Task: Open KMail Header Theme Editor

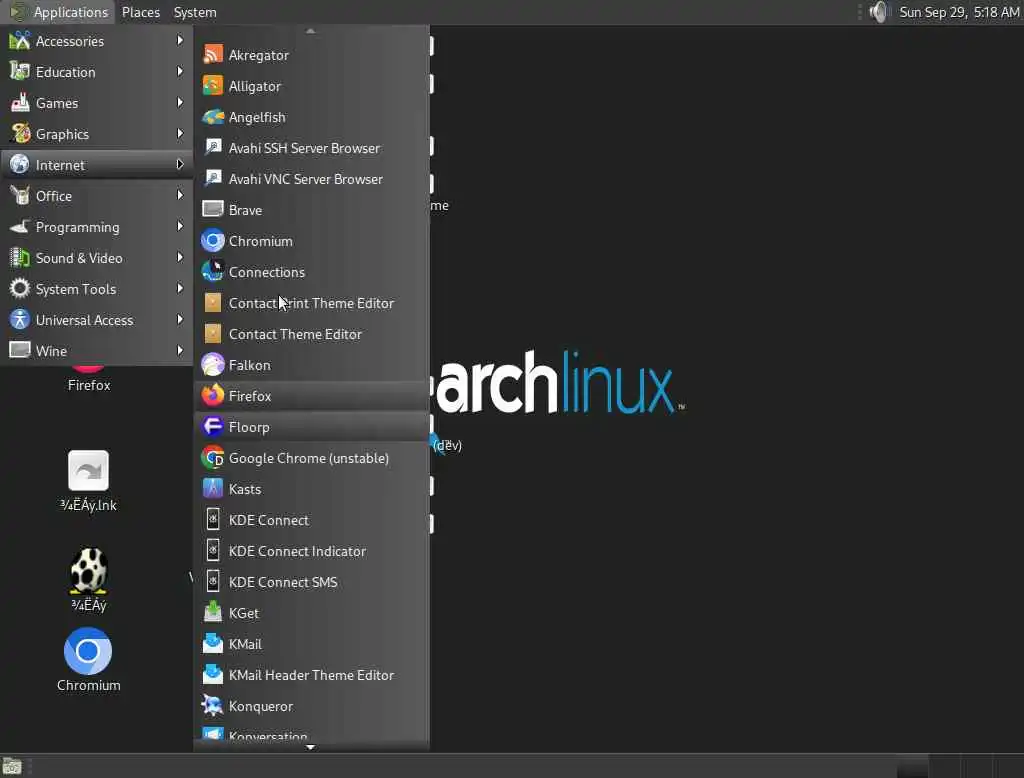Action: point(312,675)
